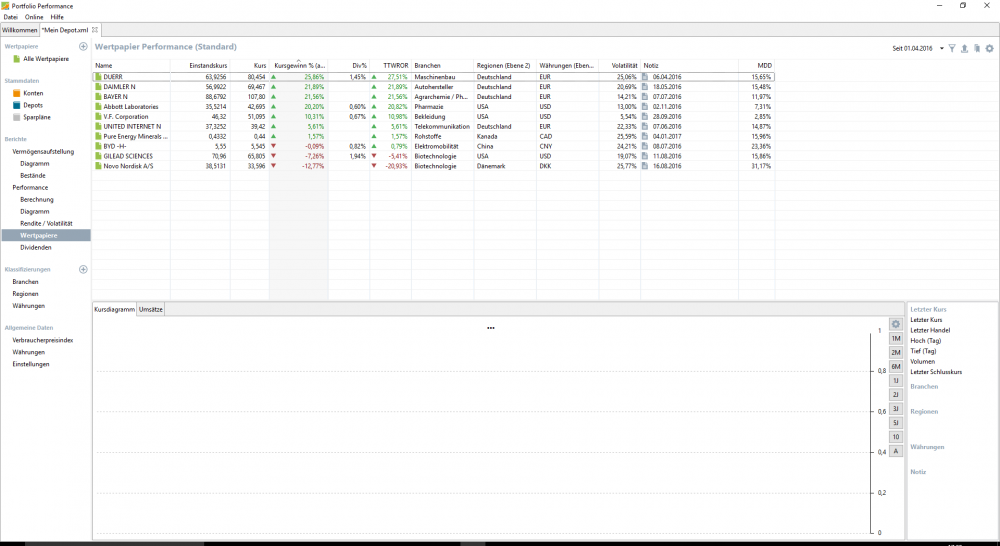Click green up arrow in DUERR Kursgewinn

coord(274,77)
